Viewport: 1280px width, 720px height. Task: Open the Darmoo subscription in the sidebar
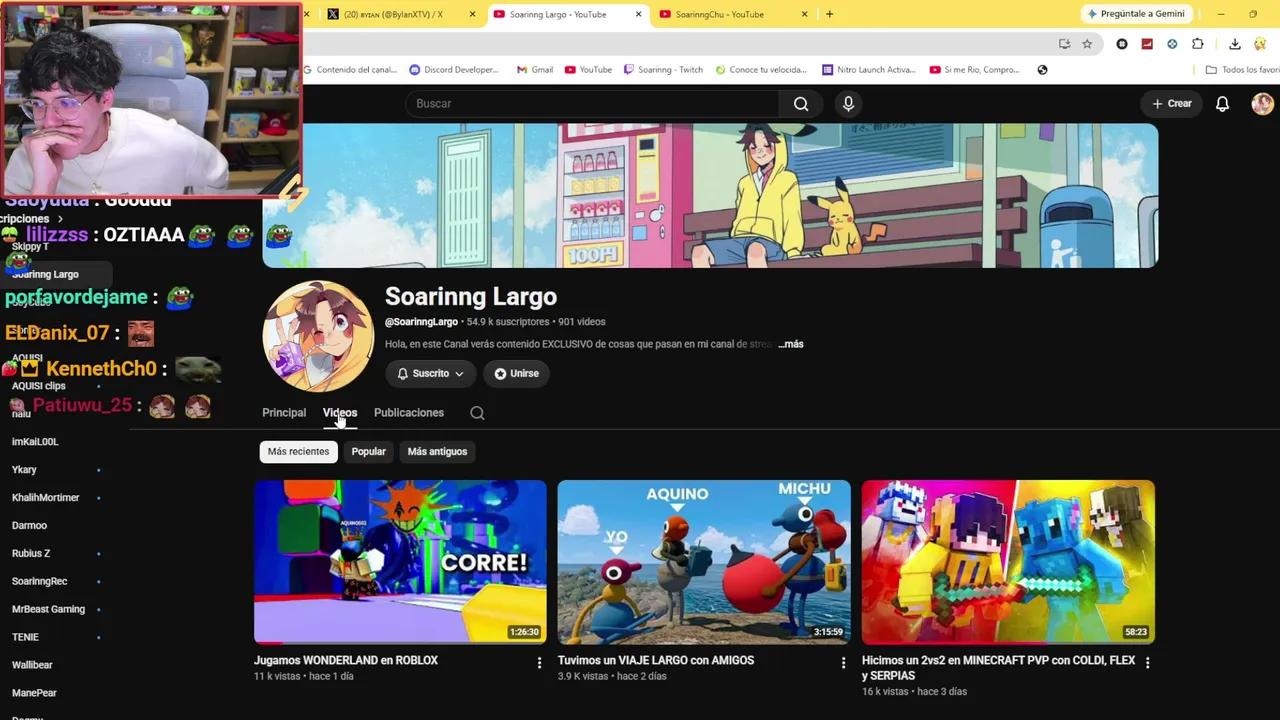(x=29, y=525)
